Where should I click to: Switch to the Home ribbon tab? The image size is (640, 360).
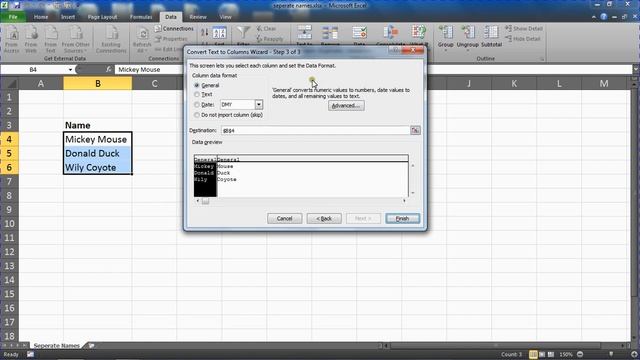pyautogui.click(x=41, y=17)
